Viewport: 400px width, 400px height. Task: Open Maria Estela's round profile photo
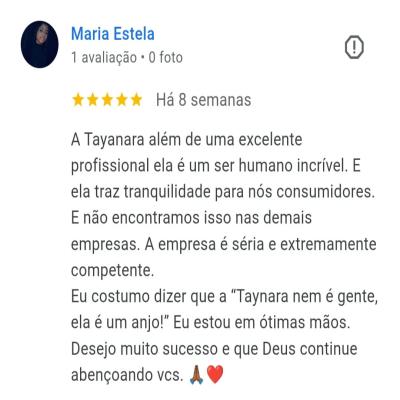[x=40, y=44]
